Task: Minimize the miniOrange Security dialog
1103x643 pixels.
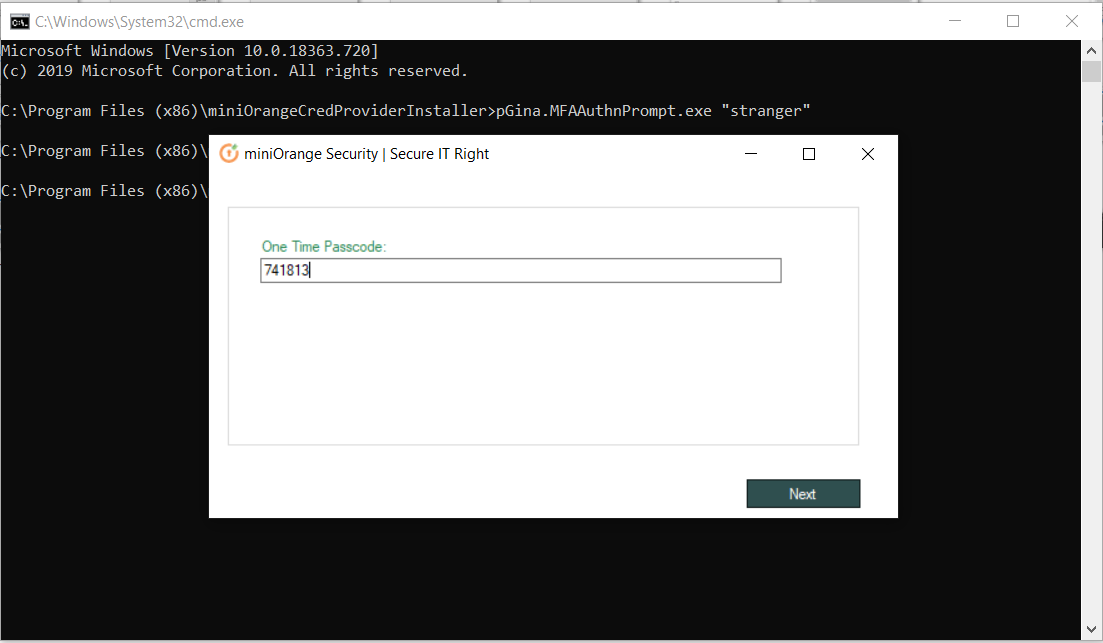Action: [751, 153]
